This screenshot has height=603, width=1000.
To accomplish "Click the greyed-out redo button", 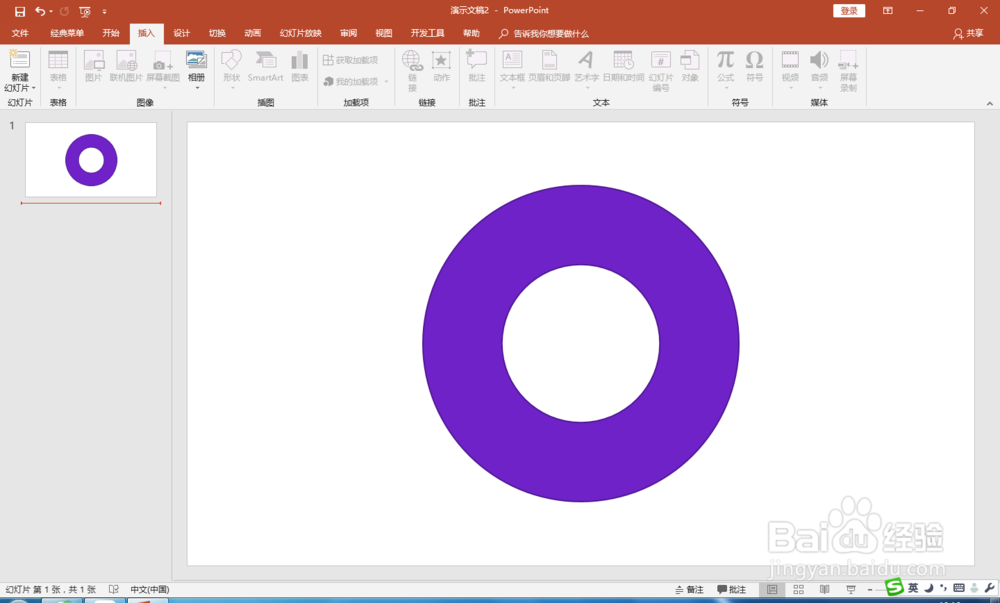I will point(64,11).
